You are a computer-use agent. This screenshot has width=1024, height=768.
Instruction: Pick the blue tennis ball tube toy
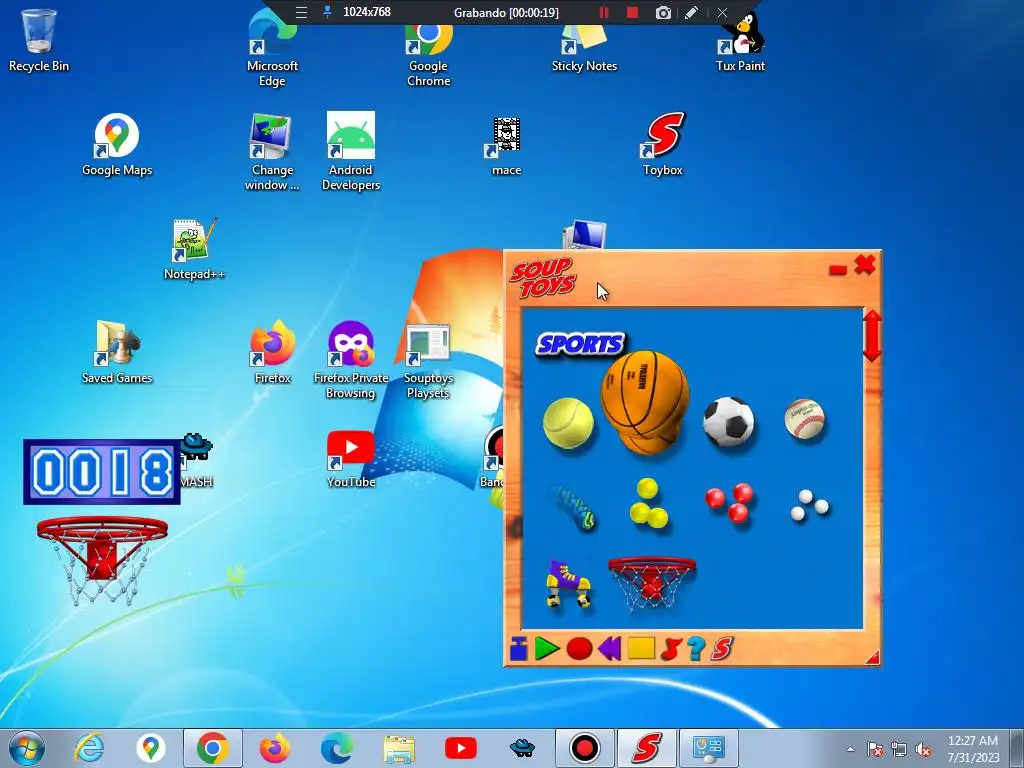tap(575, 507)
